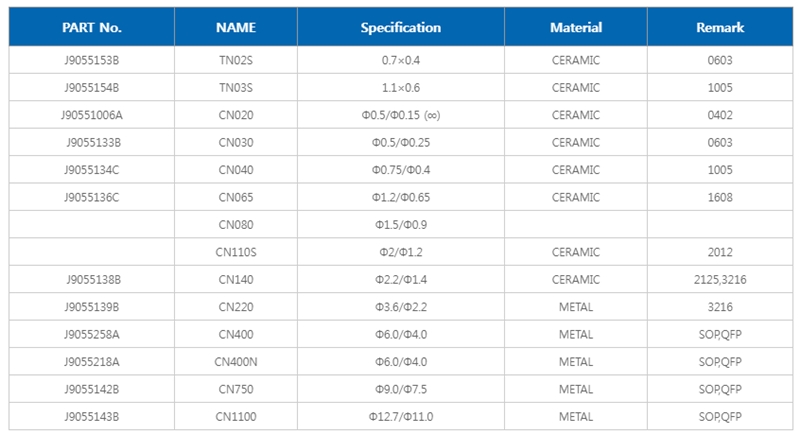Select METAL material for CN220 row
This screenshot has width=800, height=434.
coord(576,307)
